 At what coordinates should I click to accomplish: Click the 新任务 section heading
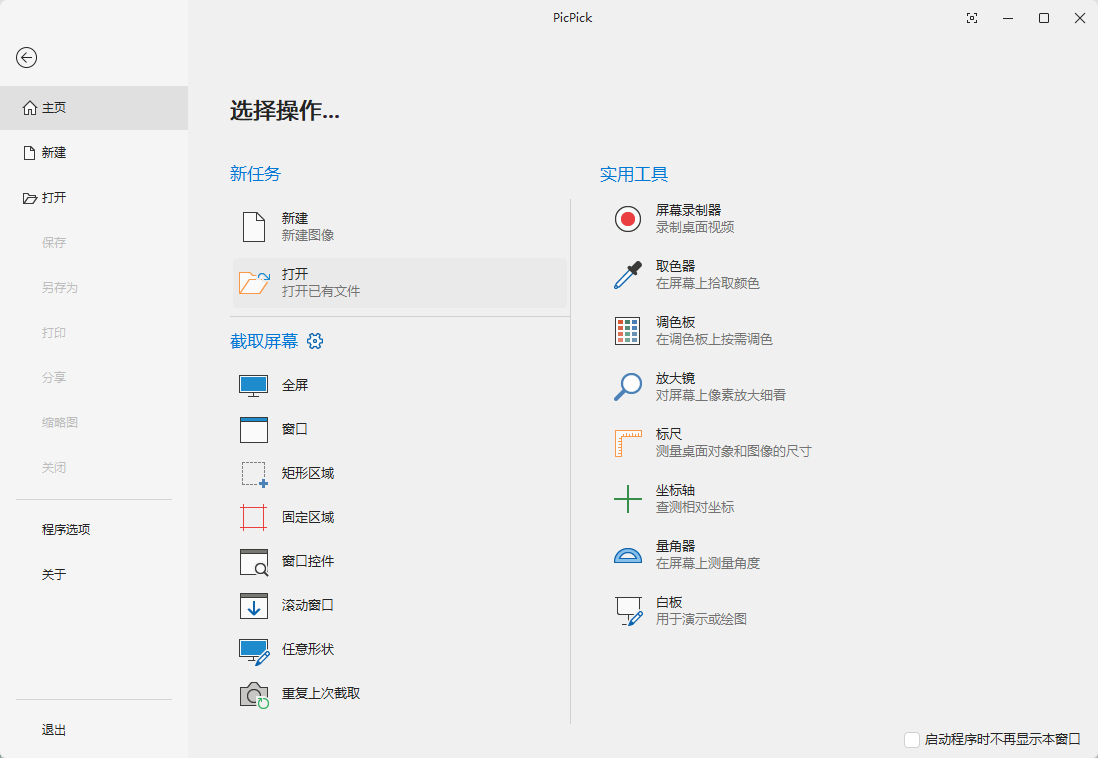[256, 174]
